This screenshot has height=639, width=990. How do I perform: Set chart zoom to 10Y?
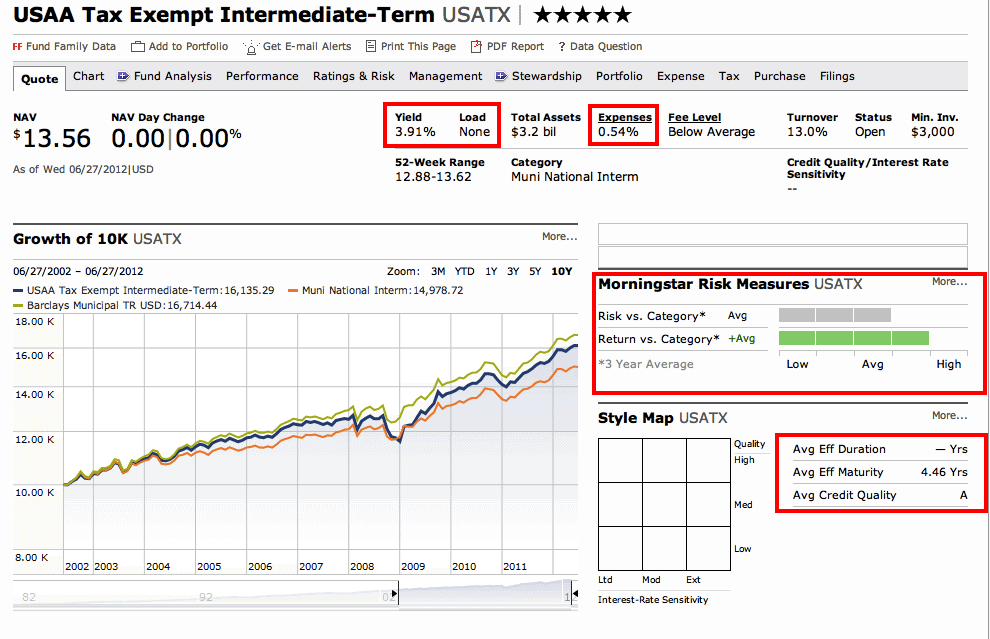pyautogui.click(x=562, y=272)
